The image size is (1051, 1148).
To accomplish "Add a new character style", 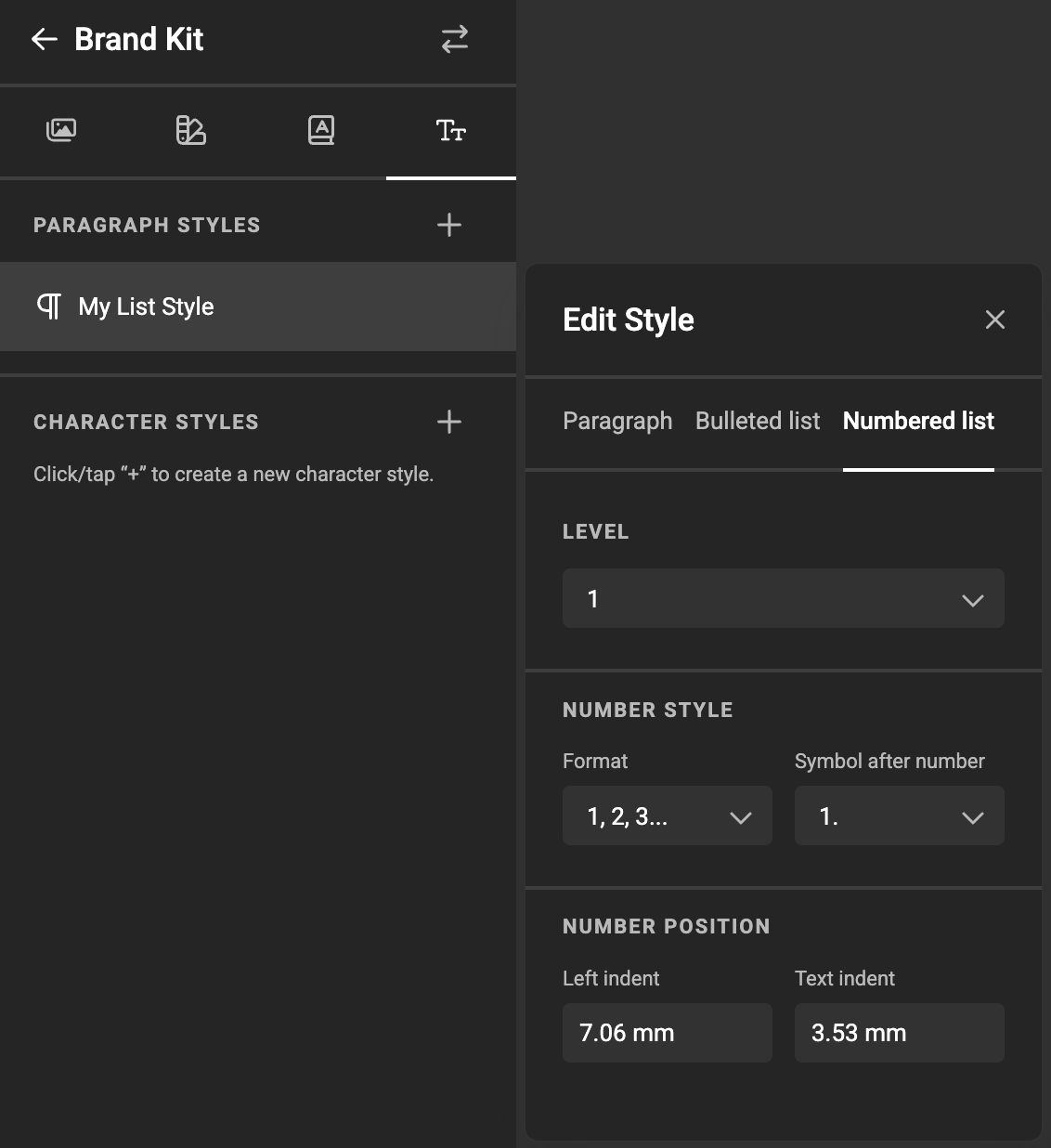I will click(x=449, y=422).
